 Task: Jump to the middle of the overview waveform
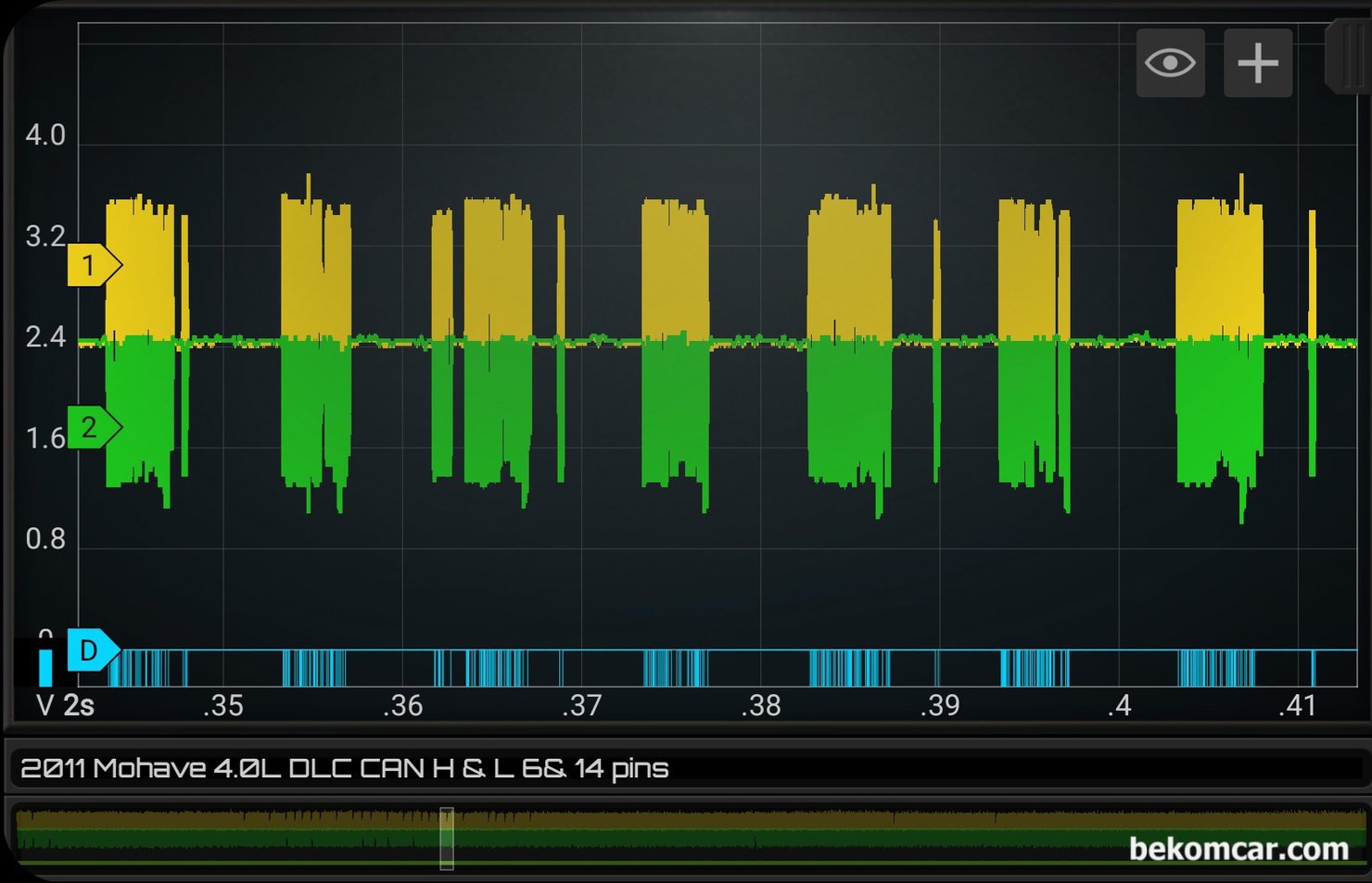691,839
